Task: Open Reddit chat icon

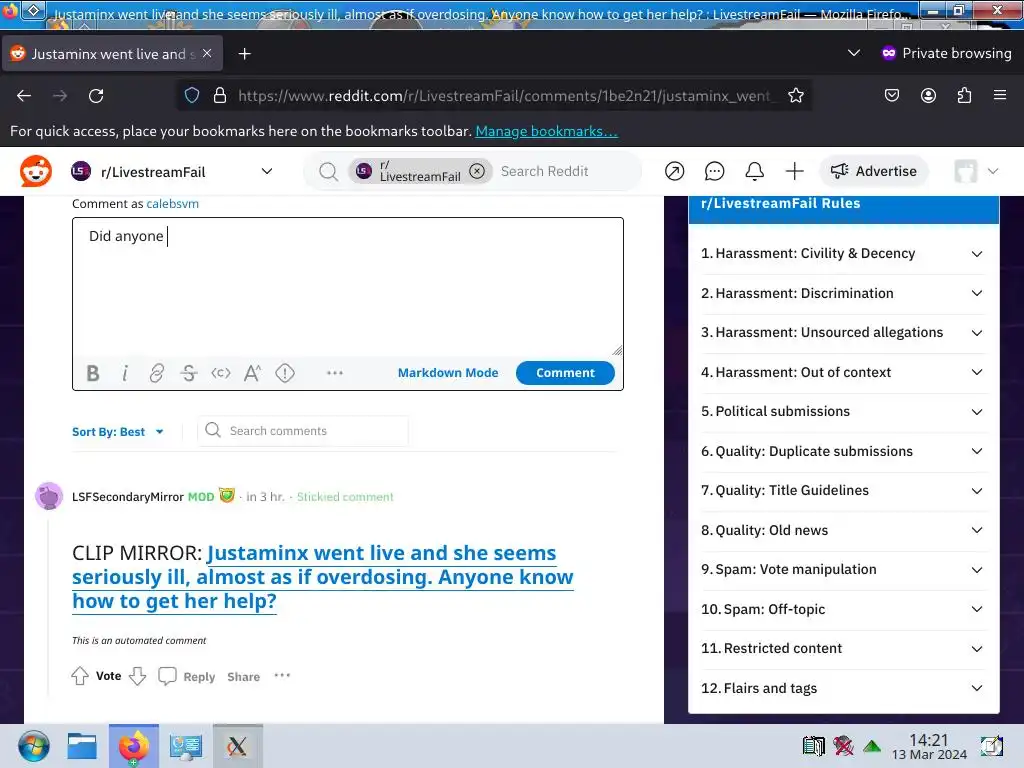Action: (714, 171)
